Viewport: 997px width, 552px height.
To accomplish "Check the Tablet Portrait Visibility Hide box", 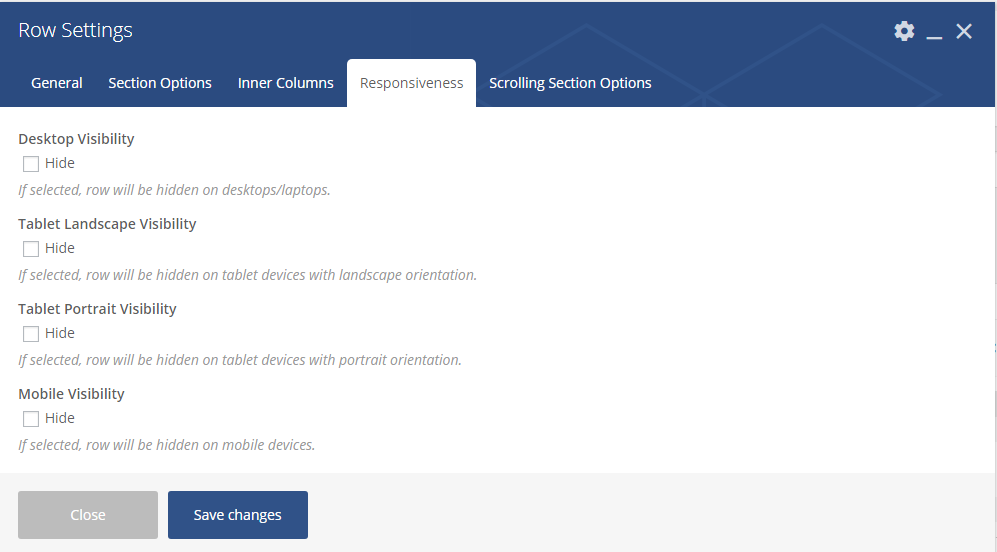I will pyautogui.click(x=31, y=334).
